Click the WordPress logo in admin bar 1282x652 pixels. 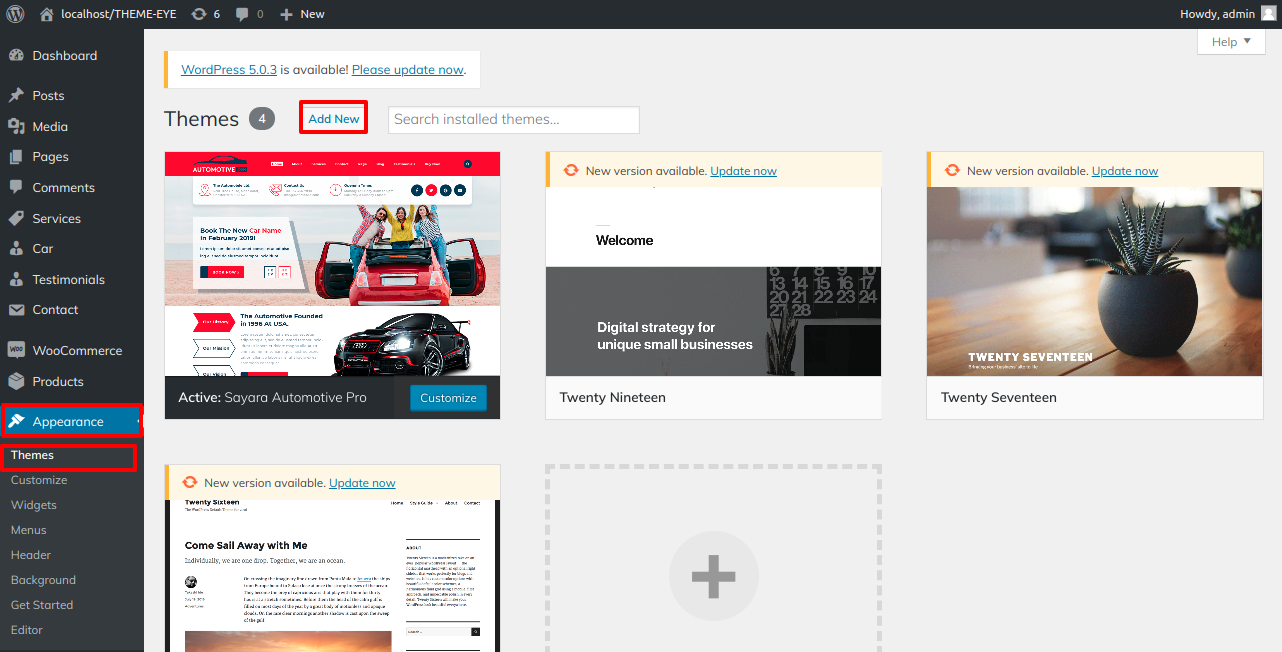[14, 14]
